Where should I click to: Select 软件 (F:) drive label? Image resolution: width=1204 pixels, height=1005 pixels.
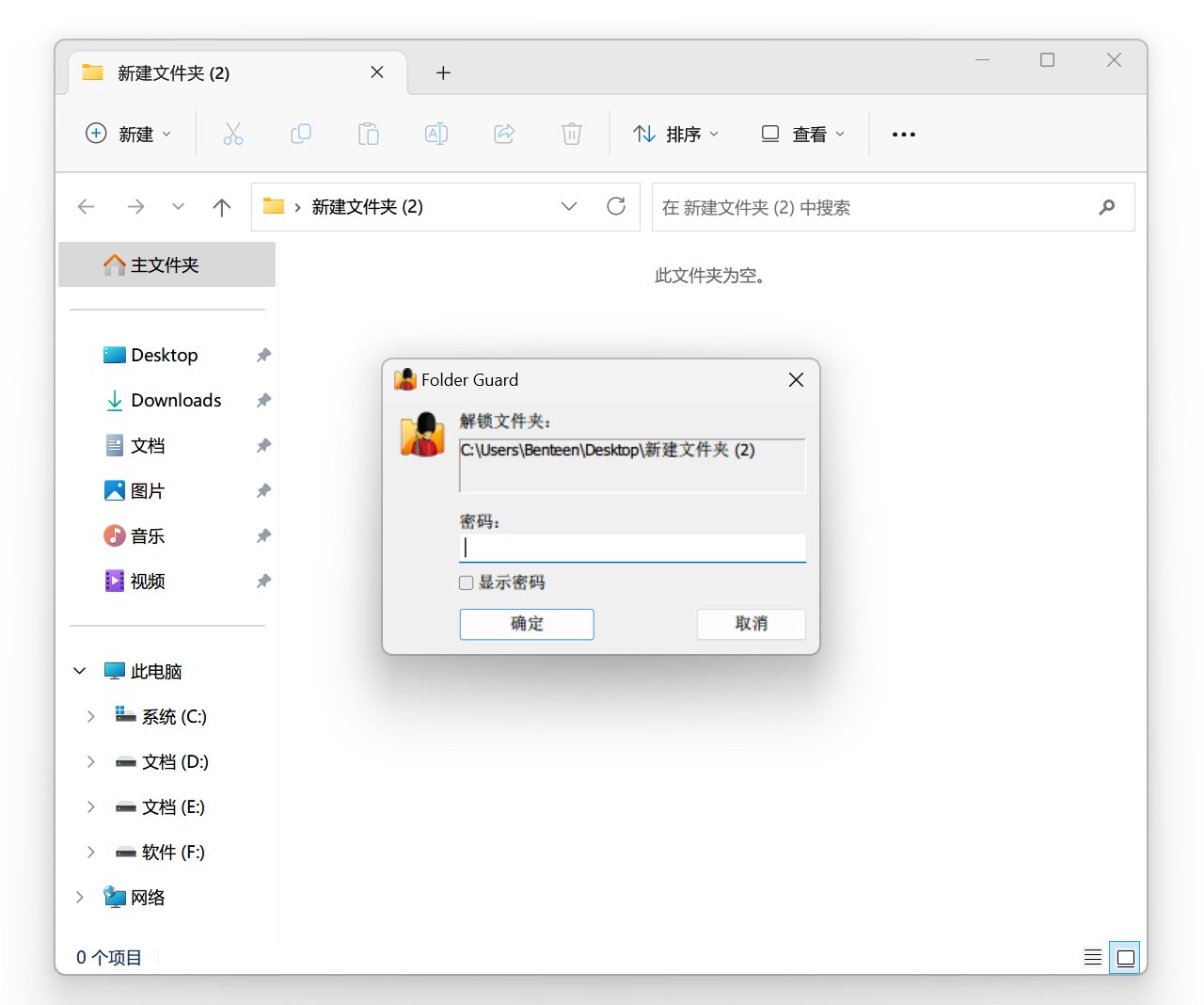pyautogui.click(x=173, y=853)
